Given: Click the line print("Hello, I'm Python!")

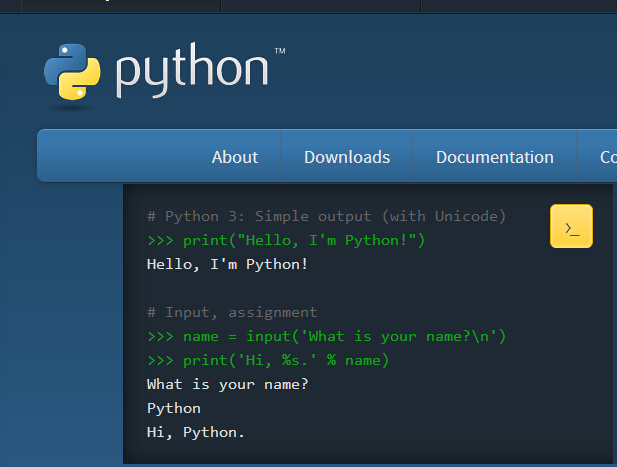Looking at the screenshot, I should (x=286, y=240).
